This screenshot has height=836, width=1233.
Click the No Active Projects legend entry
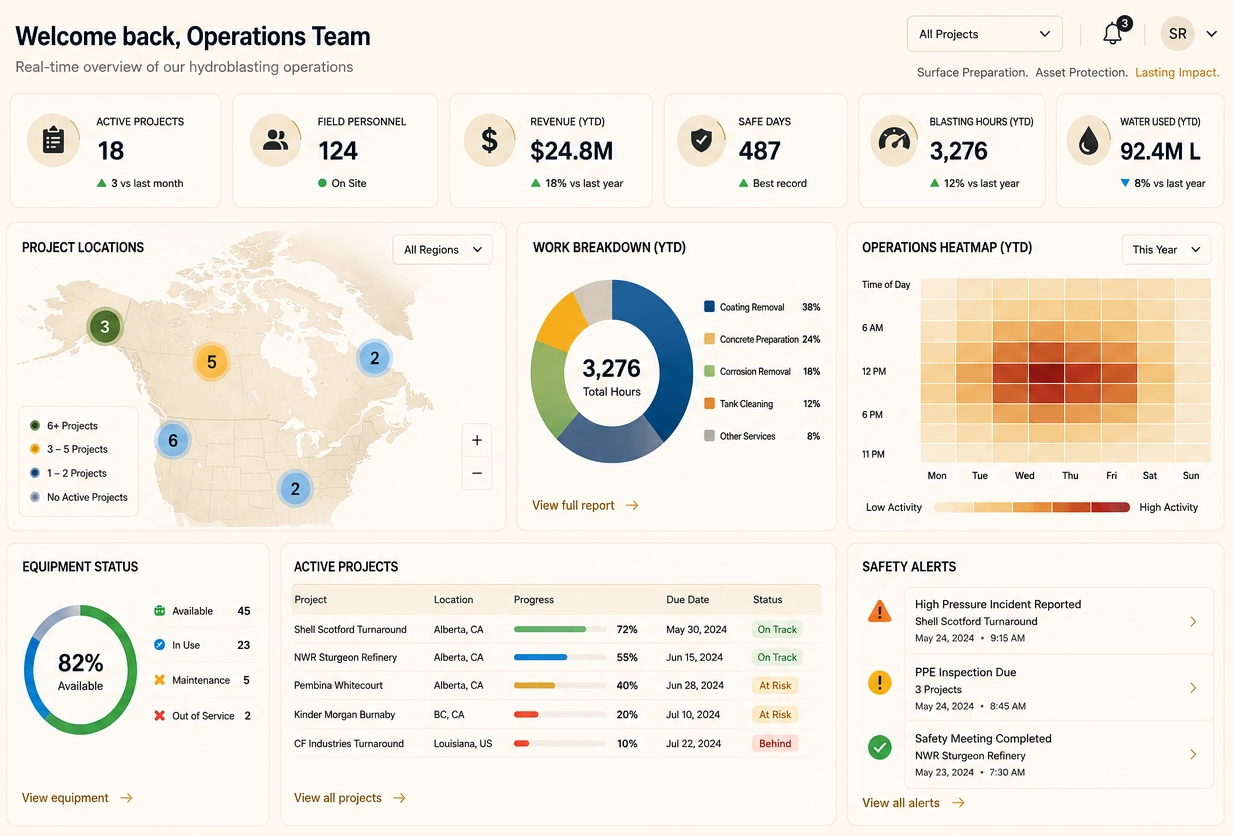[79, 497]
